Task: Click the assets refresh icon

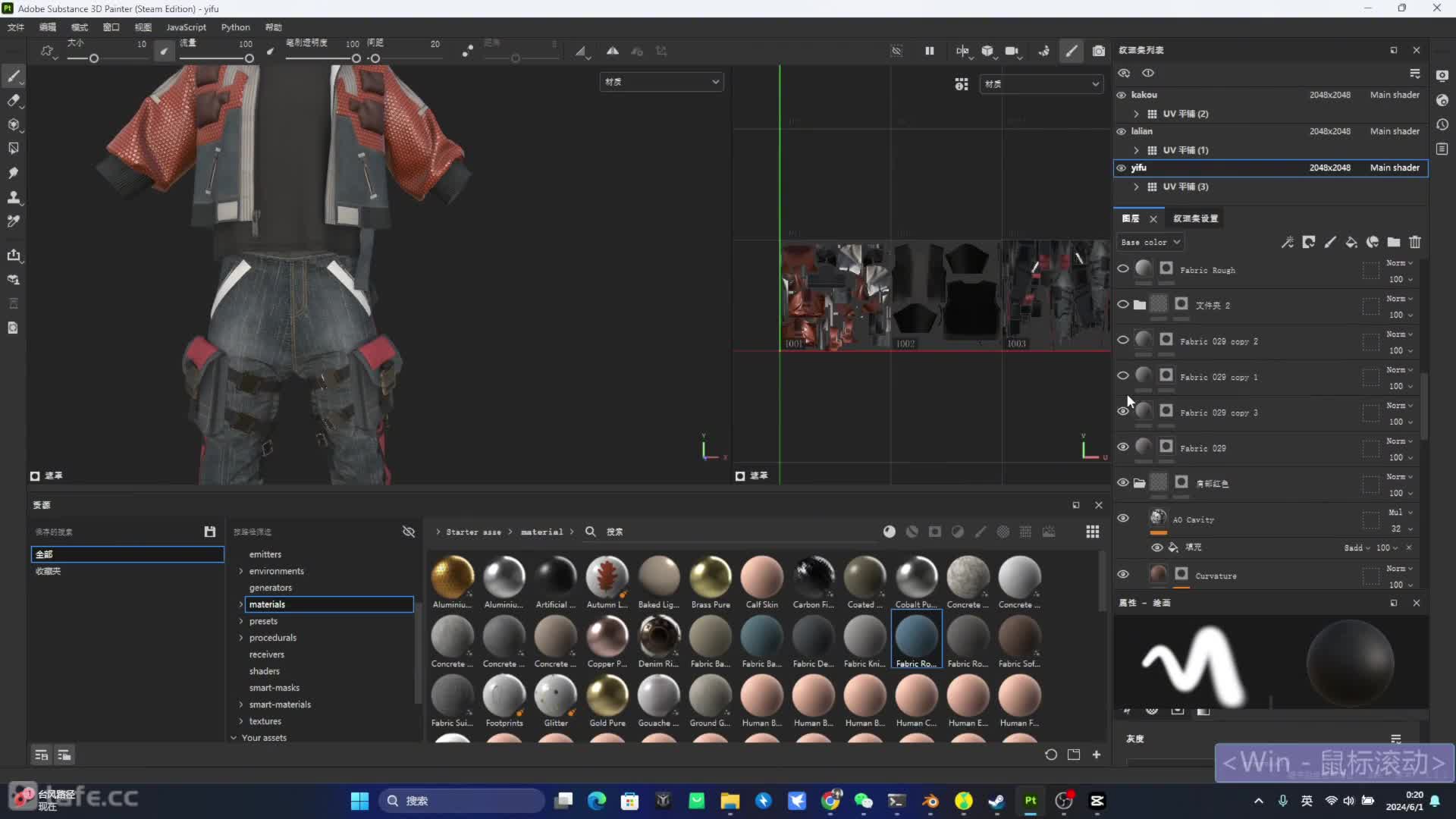Action: tap(1051, 755)
